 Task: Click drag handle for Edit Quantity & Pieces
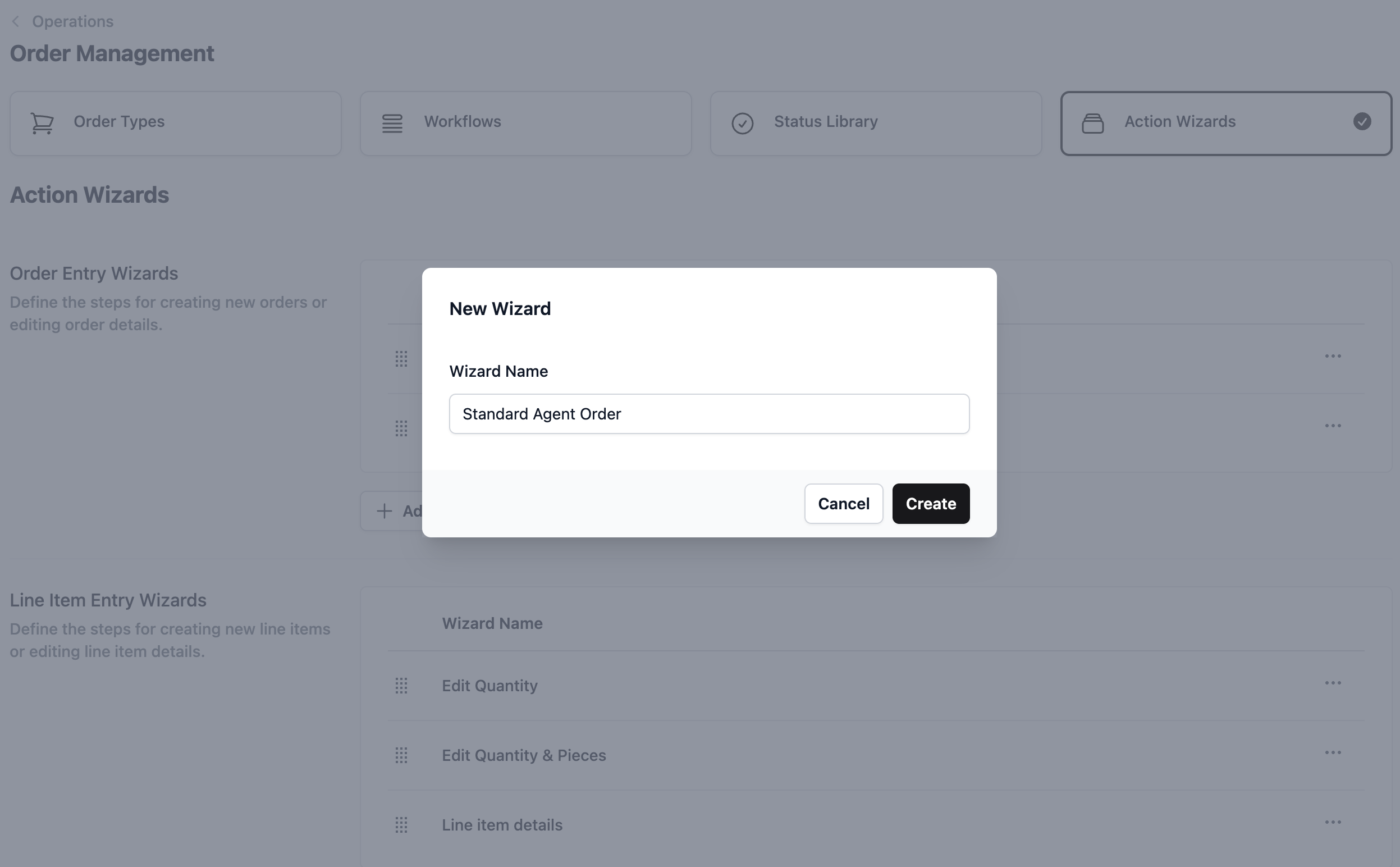401,755
